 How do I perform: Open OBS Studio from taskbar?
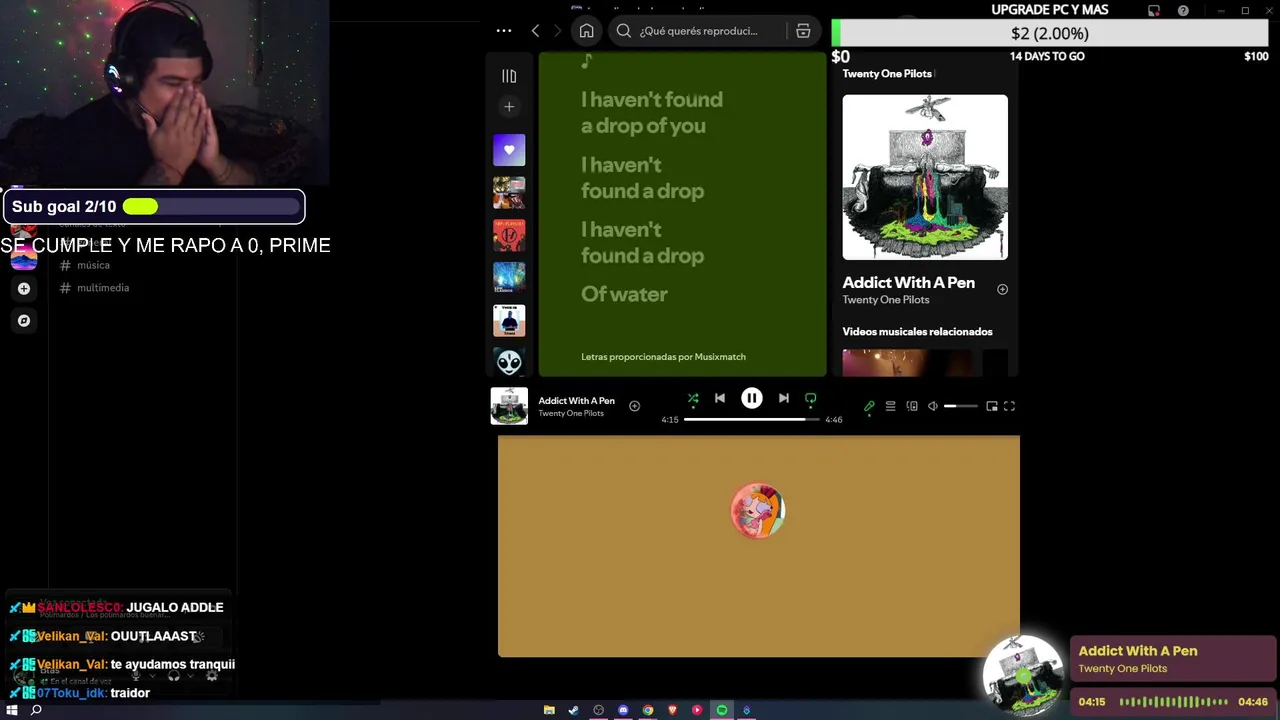pyautogui.click(x=598, y=710)
